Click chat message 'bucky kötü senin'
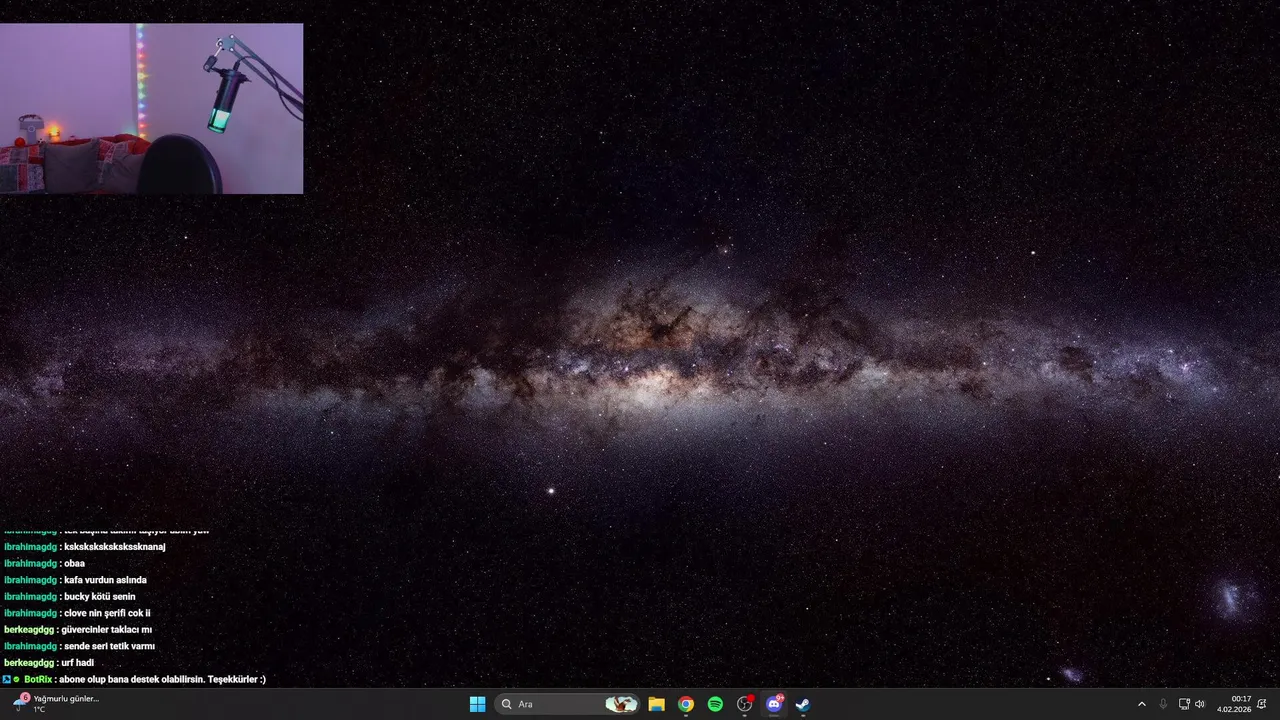 tap(100, 597)
